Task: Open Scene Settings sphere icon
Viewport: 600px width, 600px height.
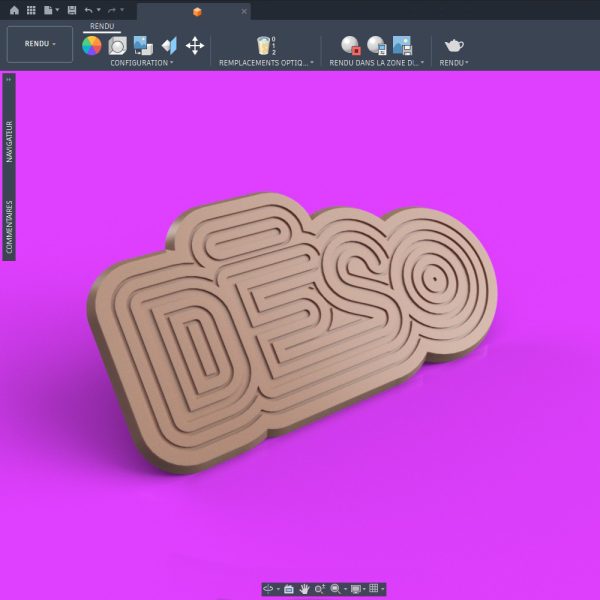Action: 117,46
